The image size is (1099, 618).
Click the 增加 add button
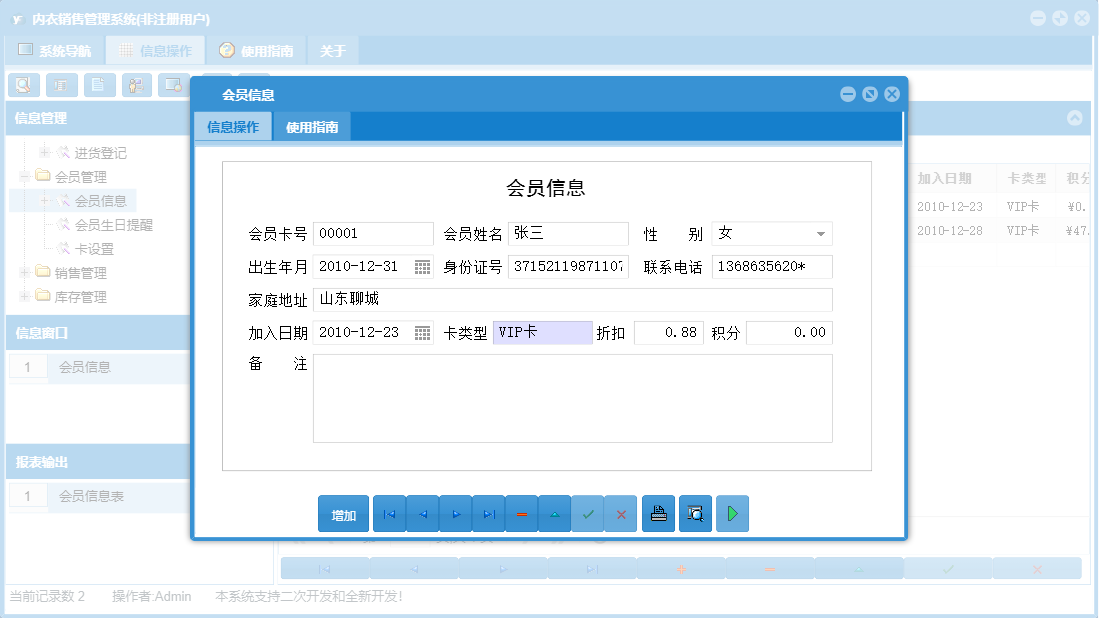click(343, 513)
